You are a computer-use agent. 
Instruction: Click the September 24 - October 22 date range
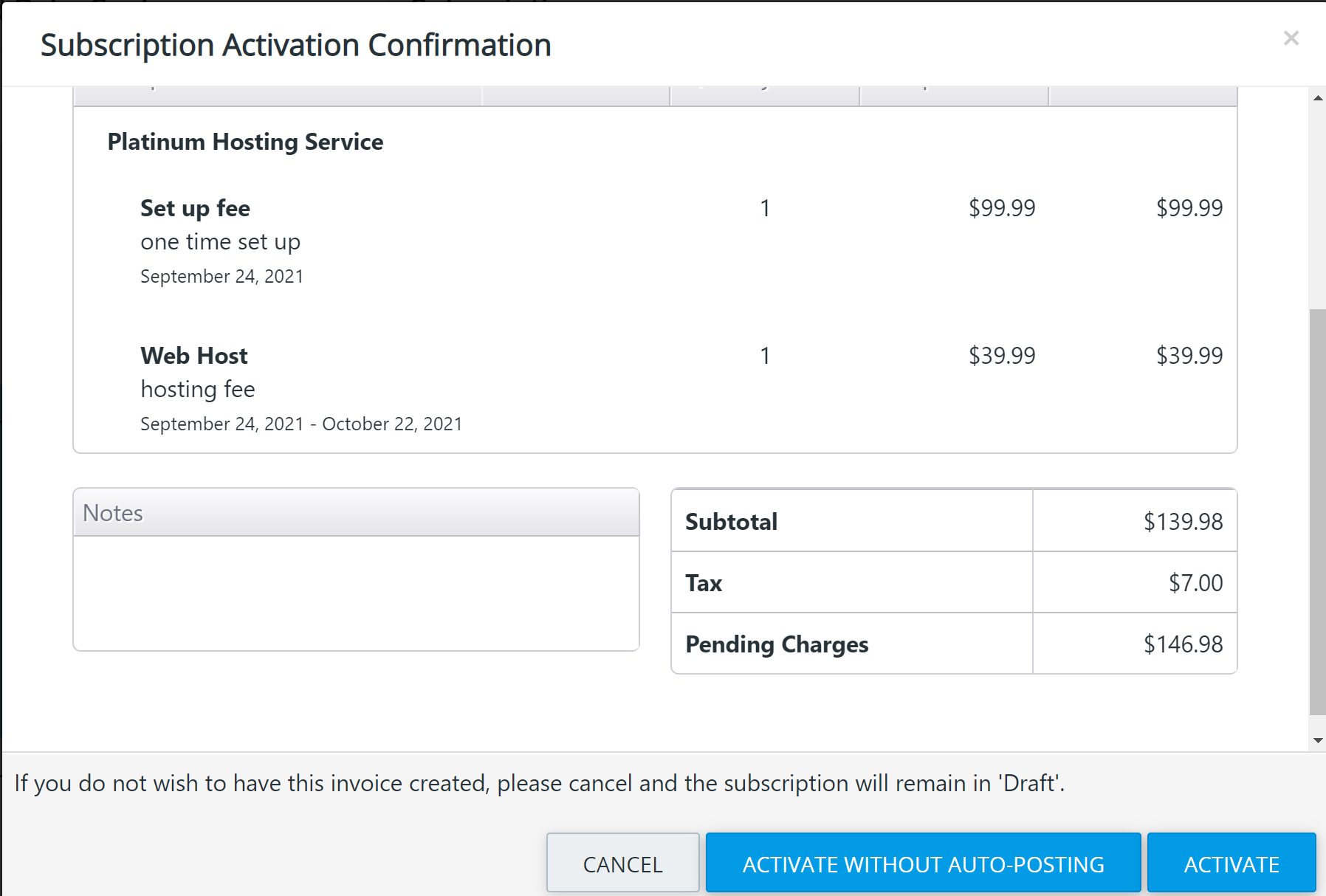[301, 424]
